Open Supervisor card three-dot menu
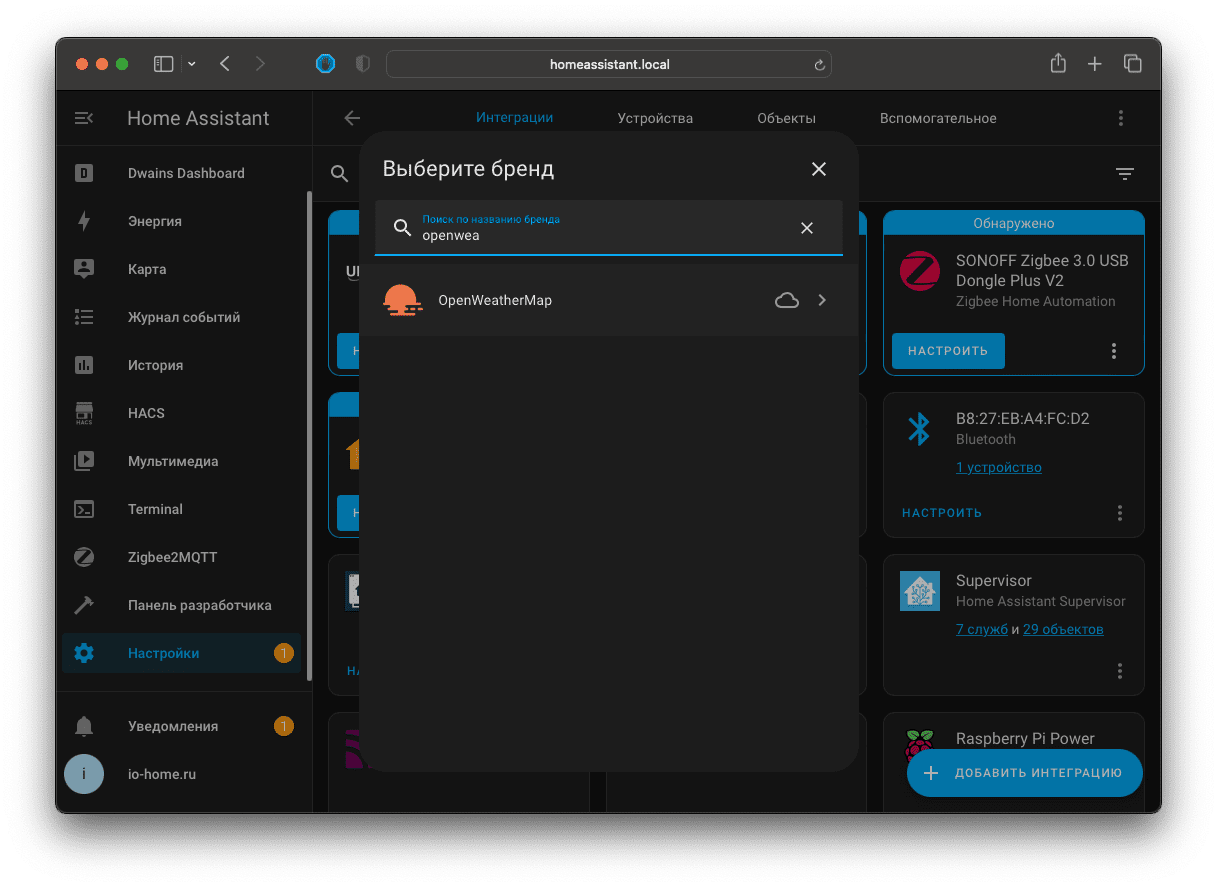Screen dimensions: 1217x887 pyautogui.click(x=1120, y=671)
